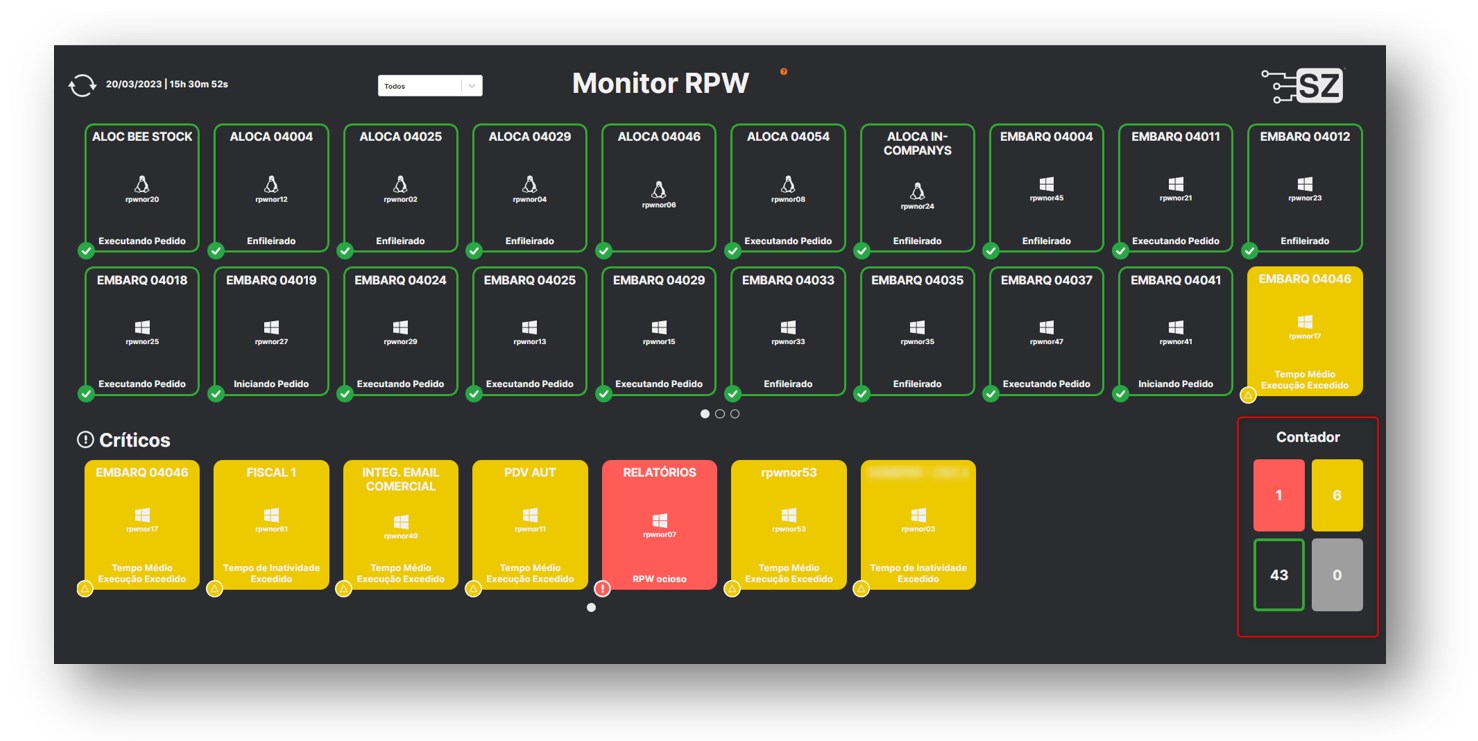Open the PDV AUT critical card
Screen dimensions: 1478x741
pyautogui.click(x=530, y=525)
